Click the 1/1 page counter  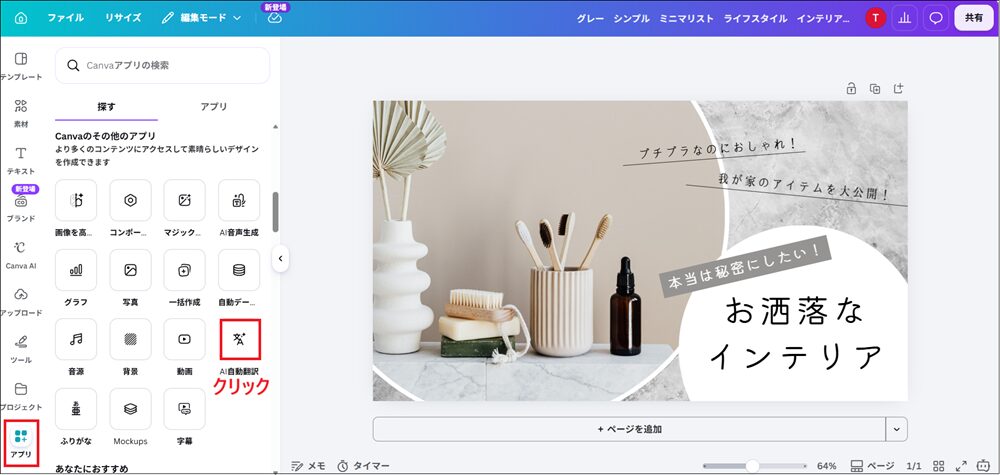pyautogui.click(x=913, y=466)
